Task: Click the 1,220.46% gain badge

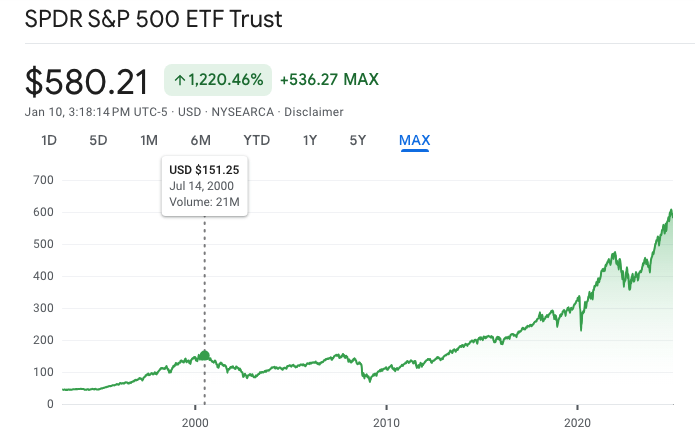Action: [x=218, y=80]
